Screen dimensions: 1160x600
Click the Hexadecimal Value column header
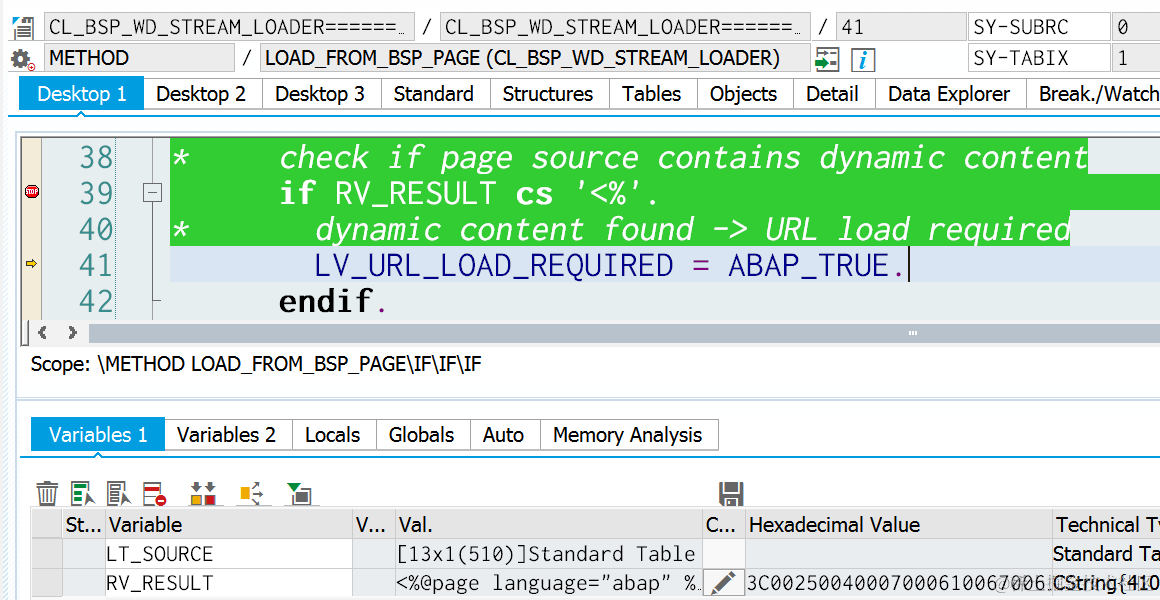click(x=898, y=525)
